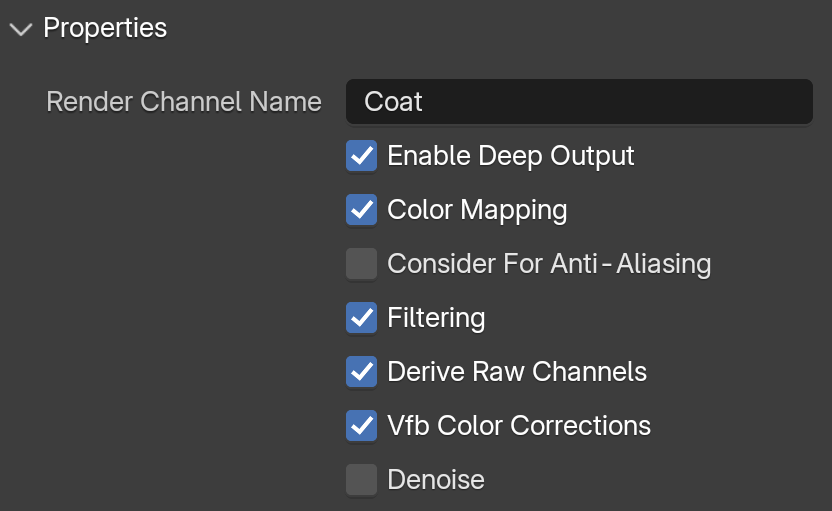This screenshot has width=832, height=511.
Task: Enable the Denoise checkbox
Action: 361,480
